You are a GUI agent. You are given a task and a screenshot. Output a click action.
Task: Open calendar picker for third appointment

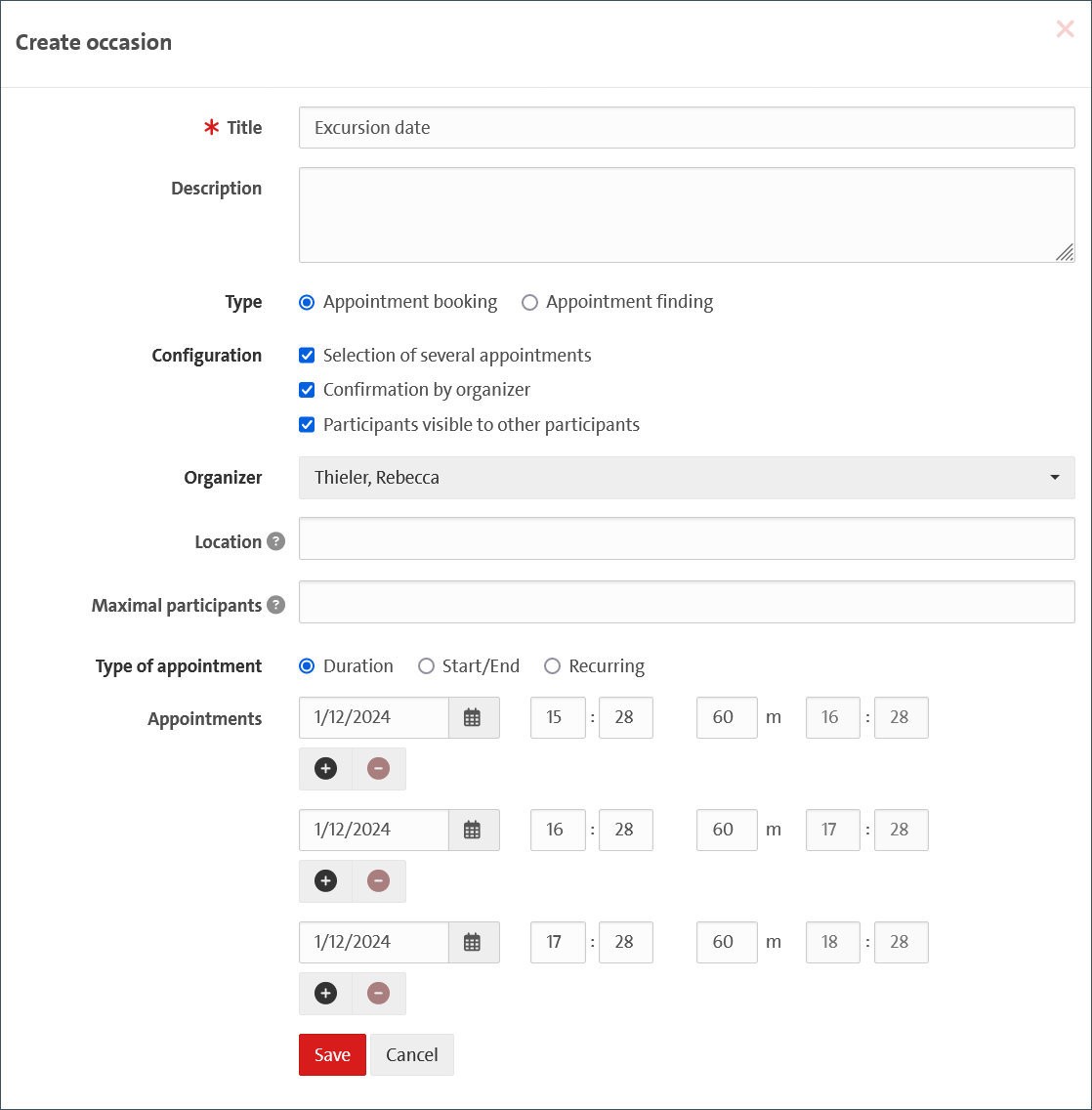pos(473,942)
